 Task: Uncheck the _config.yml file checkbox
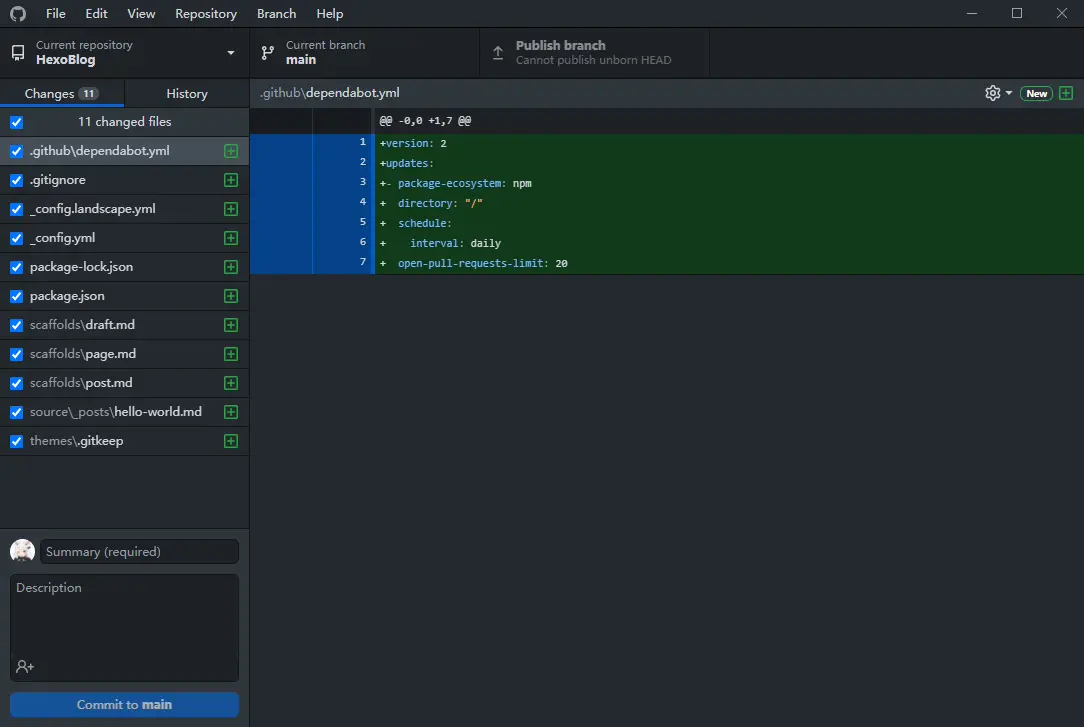(x=16, y=238)
